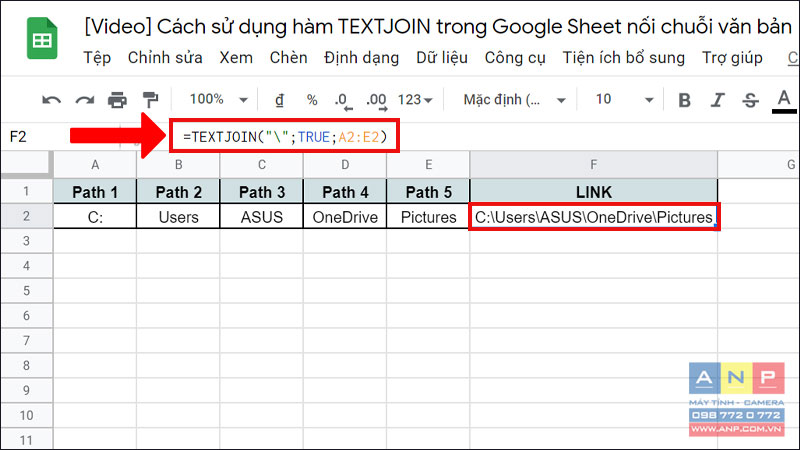Open the font size 10 dropdown
The image size is (800, 450).
tap(624, 99)
